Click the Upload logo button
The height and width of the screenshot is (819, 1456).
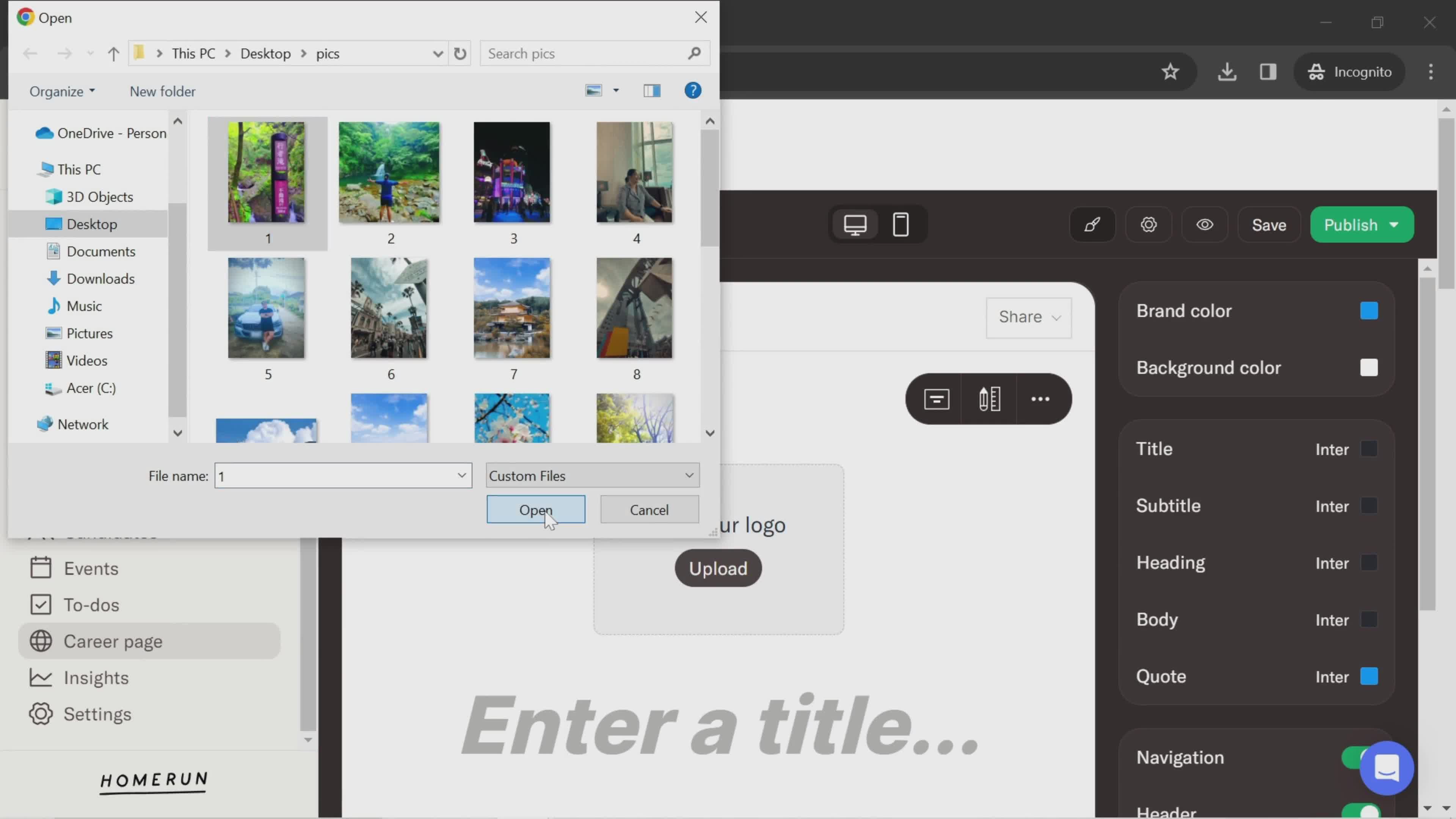tap(718, 568)
